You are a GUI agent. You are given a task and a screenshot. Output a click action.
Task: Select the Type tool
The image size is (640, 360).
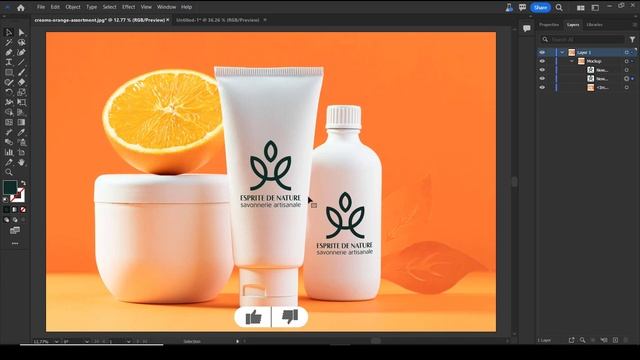[9, 62]
